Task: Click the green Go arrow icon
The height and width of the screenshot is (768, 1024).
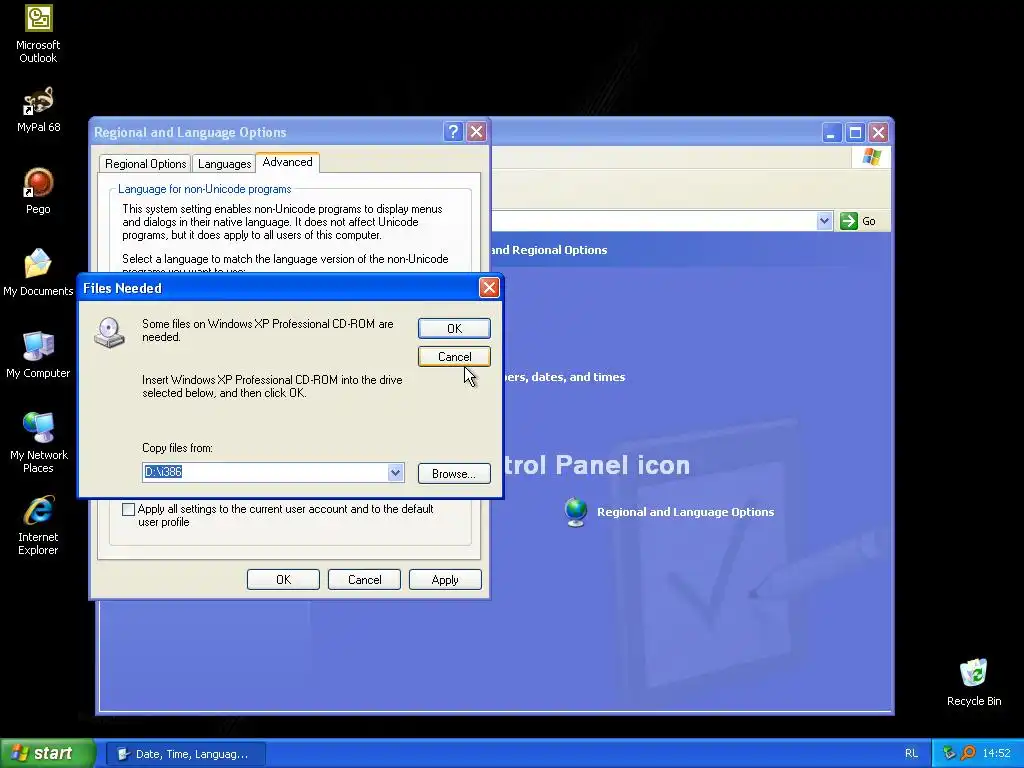Action: pos(848,221)
